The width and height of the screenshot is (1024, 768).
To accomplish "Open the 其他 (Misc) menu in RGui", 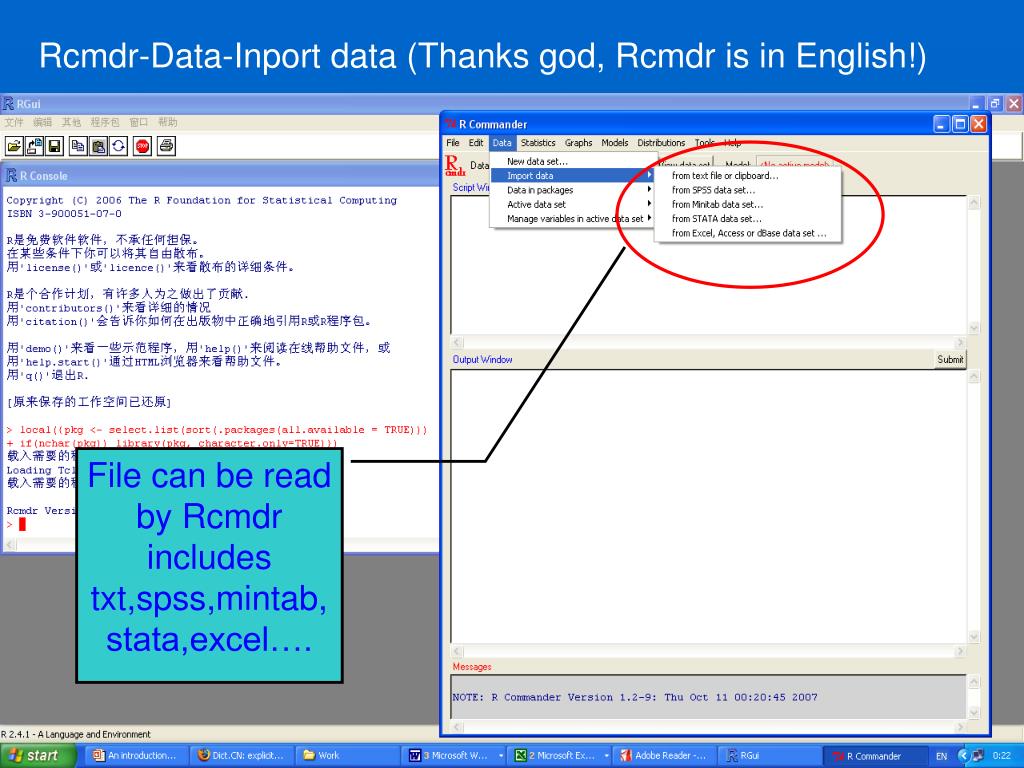I will 71,122.
